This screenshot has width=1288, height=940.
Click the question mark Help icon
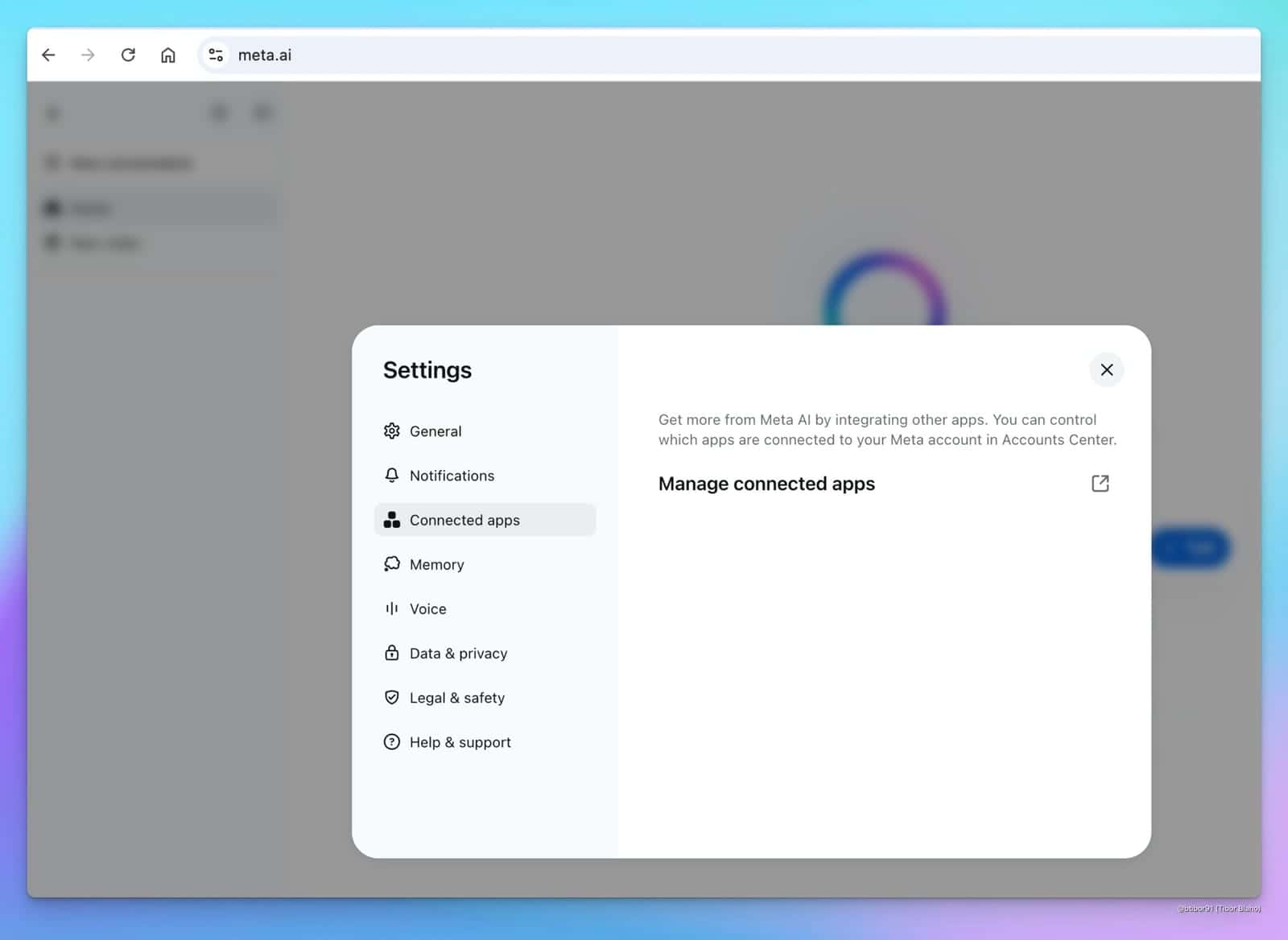[x=391, y=742]
